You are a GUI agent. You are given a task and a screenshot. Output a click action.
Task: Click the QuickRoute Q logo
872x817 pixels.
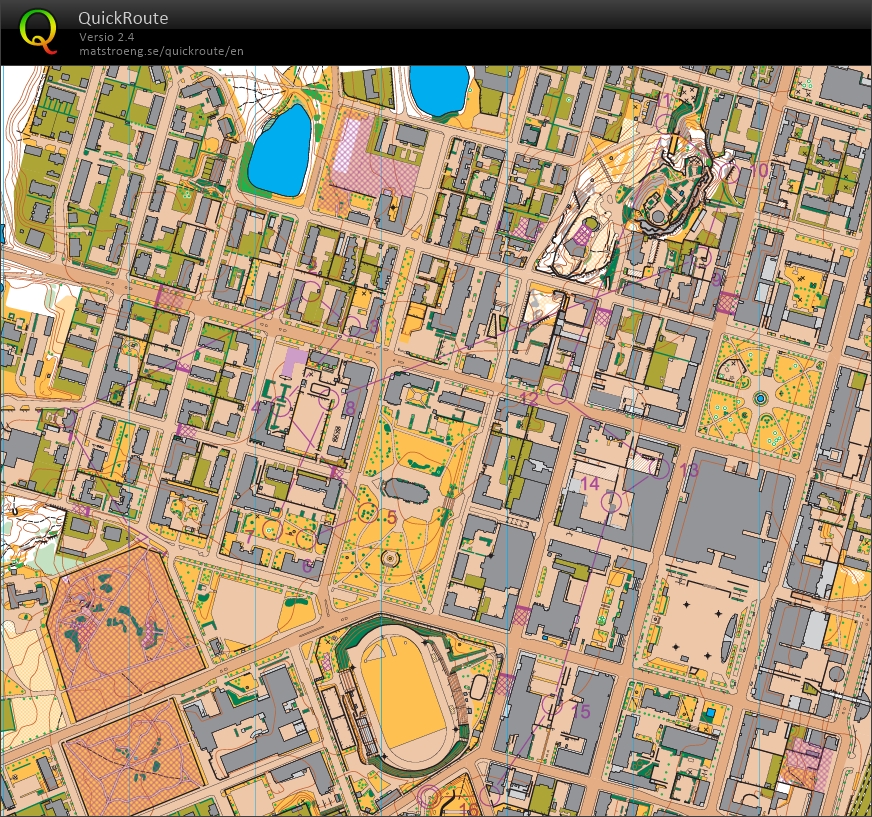tap(38, 32)
